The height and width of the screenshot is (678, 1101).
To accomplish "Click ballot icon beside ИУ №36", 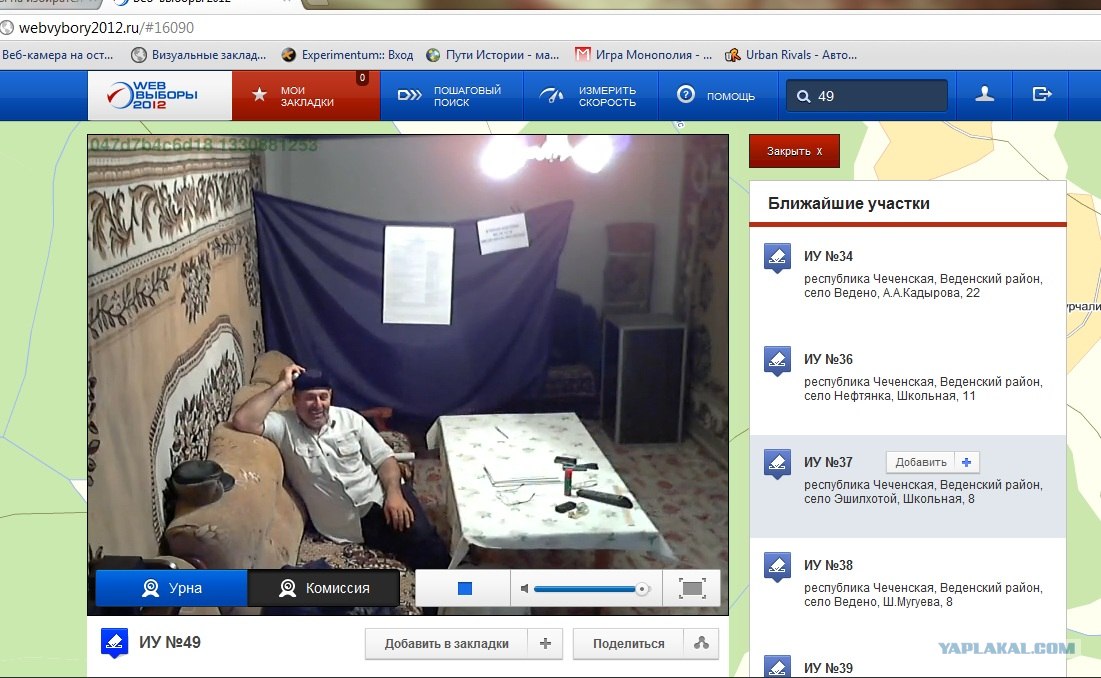I will (777, 361).
